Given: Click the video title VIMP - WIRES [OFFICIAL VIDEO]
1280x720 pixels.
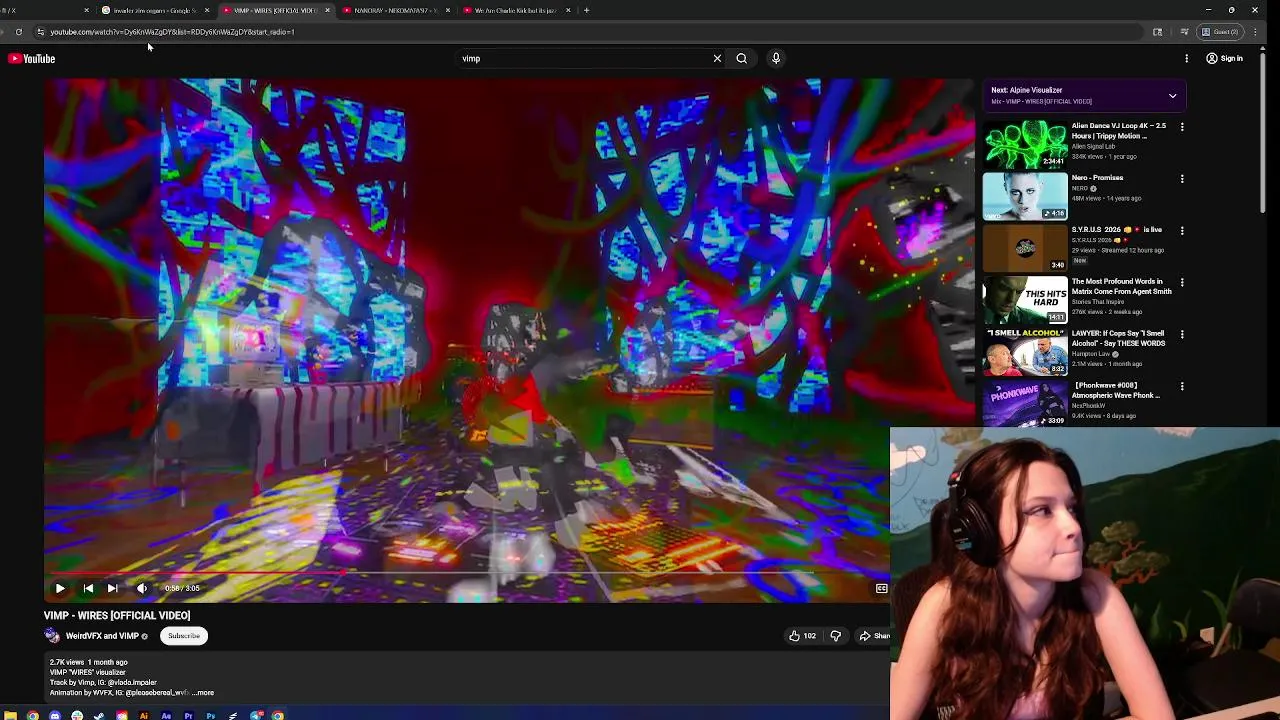Looking at the screenshot, I should point(117,616).
